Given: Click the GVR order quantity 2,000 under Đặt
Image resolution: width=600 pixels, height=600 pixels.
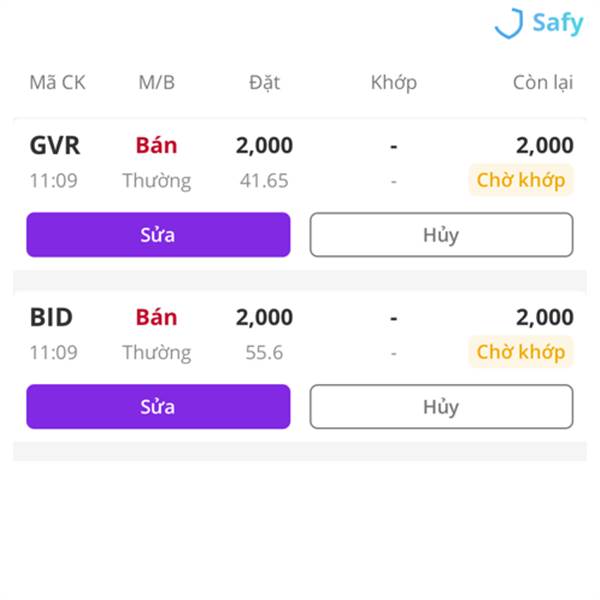Looking at the screenshot, I should pyautogui.click(x=264, y=145).
